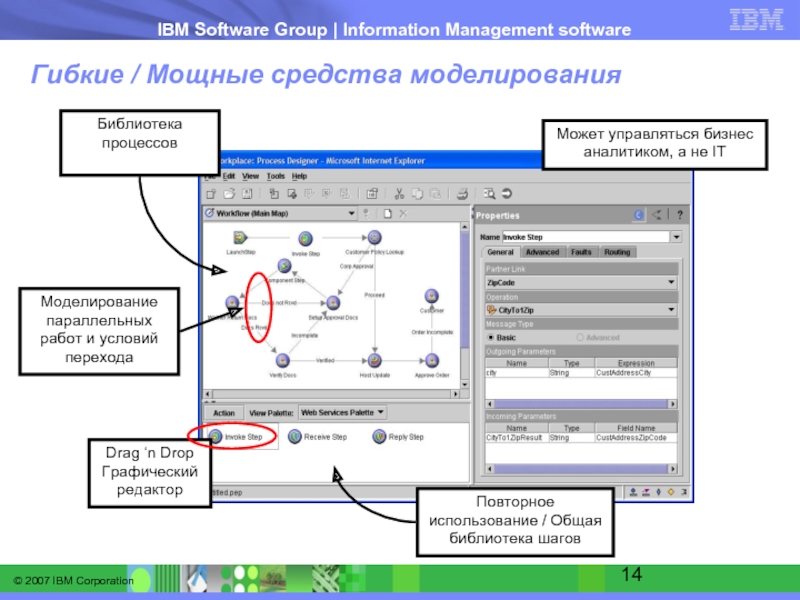
Task: Open the Tools menu
Action: click(x=276, y=176)
